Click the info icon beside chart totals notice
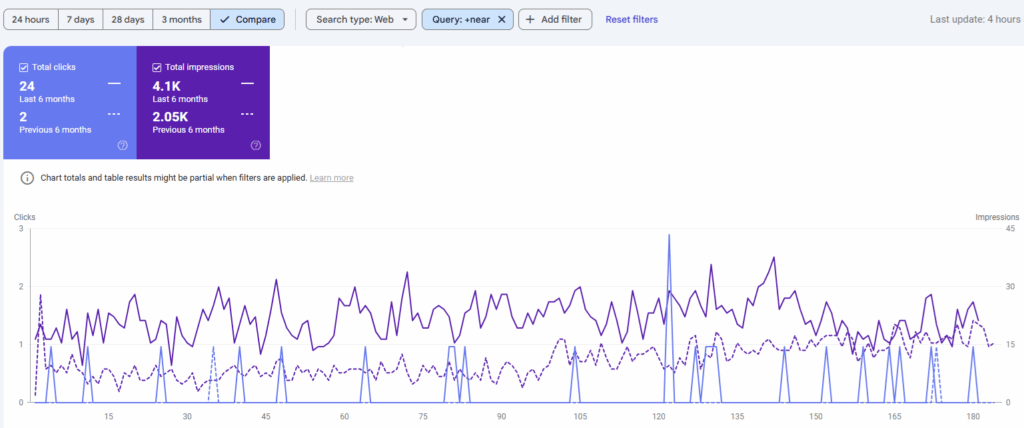Viewport: 1024px width, 428px height. point(26,178)
